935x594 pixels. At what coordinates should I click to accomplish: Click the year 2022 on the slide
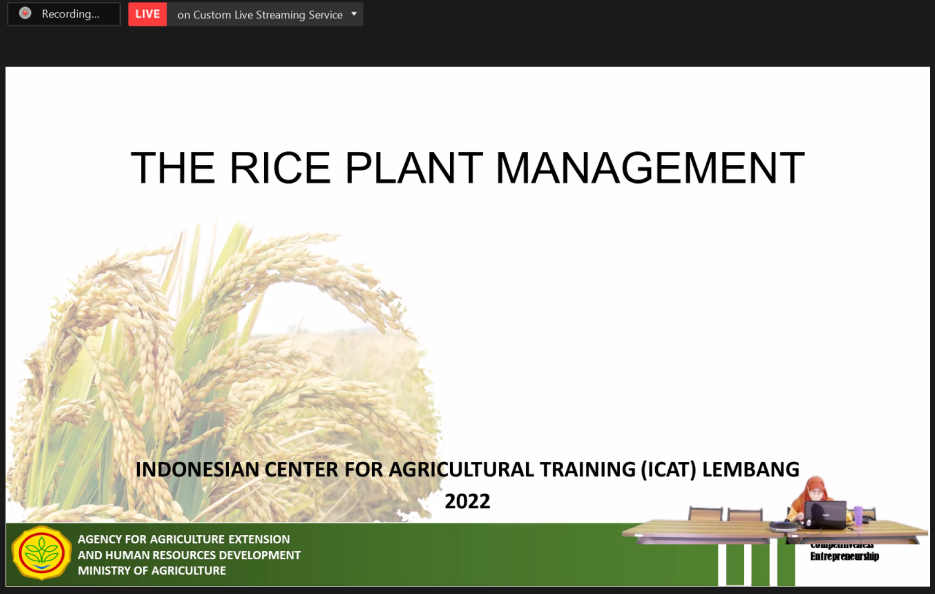tap(467, 501)
